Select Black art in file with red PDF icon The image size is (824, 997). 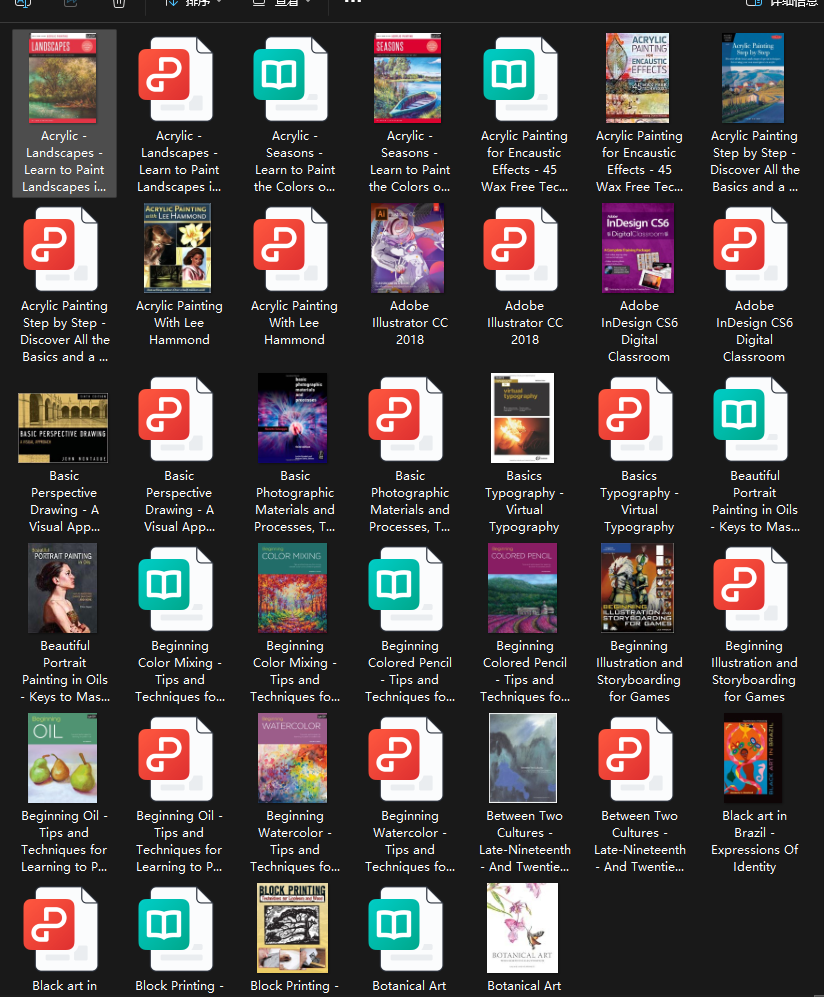pos(60,928)
